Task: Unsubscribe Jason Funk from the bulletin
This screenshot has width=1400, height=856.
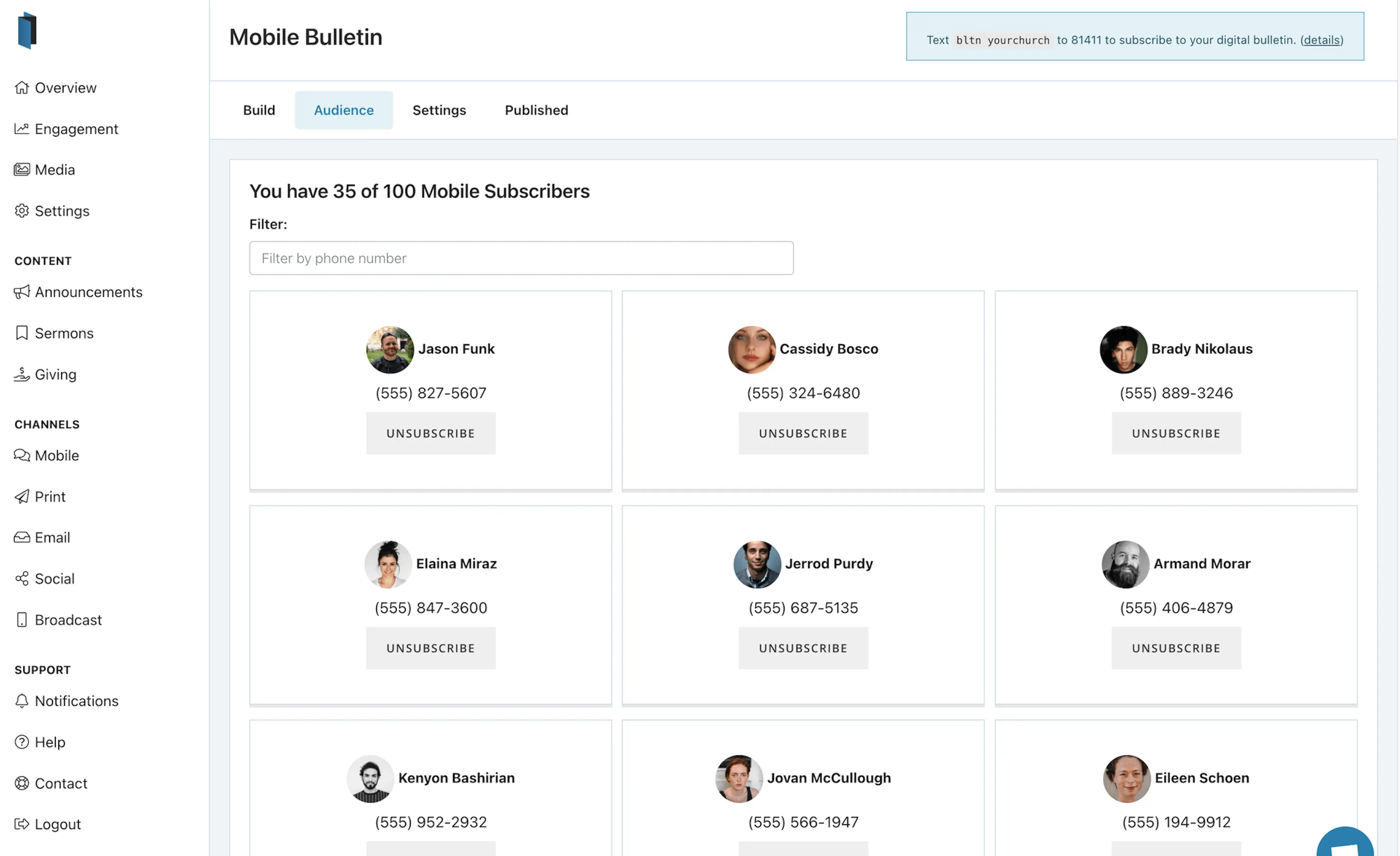Action: 430,433
